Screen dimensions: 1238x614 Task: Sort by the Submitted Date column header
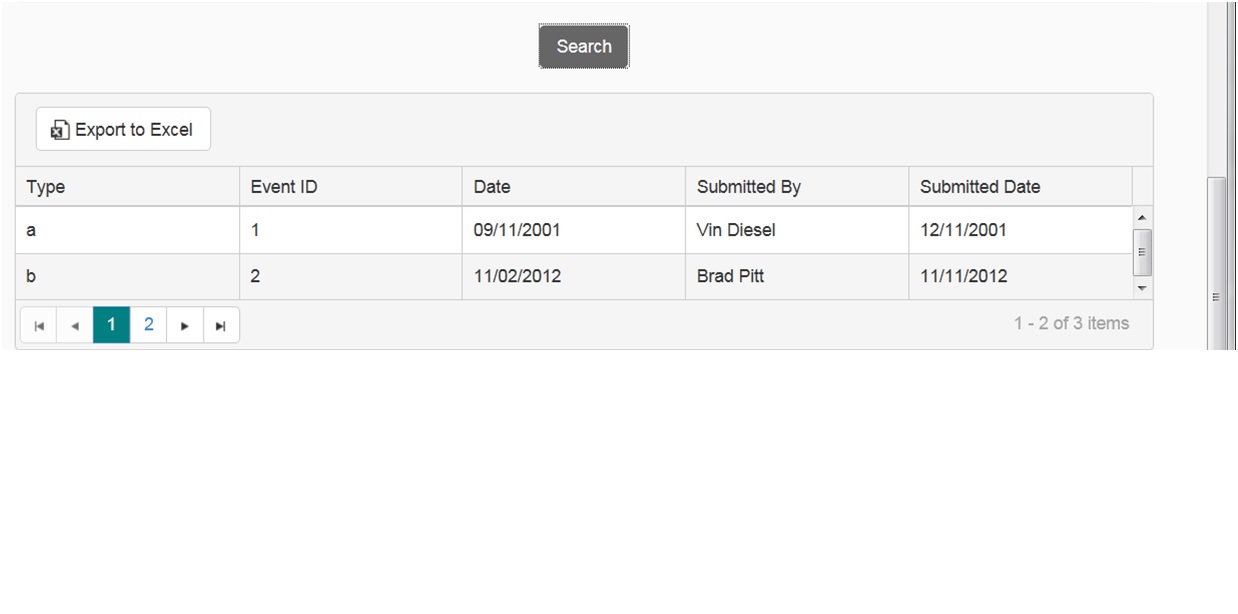980,187
